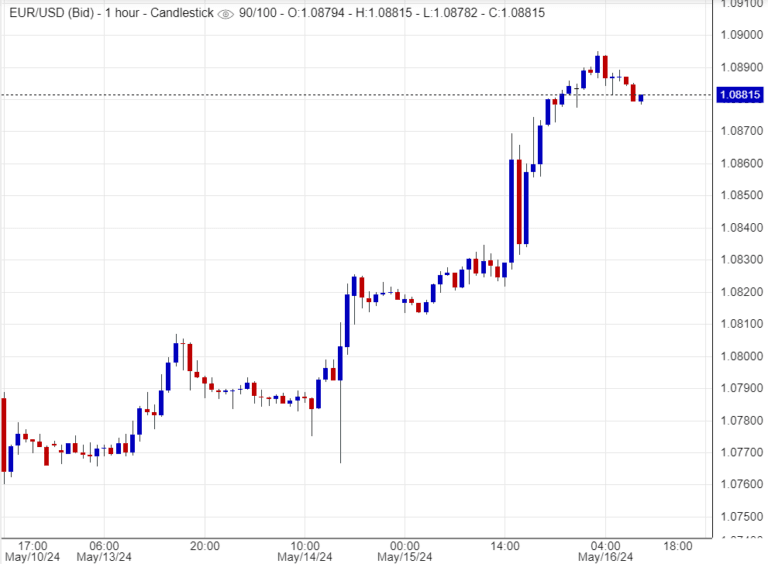
Task: Click the tall red candle at far left
Action: click(x=4, y=435)
